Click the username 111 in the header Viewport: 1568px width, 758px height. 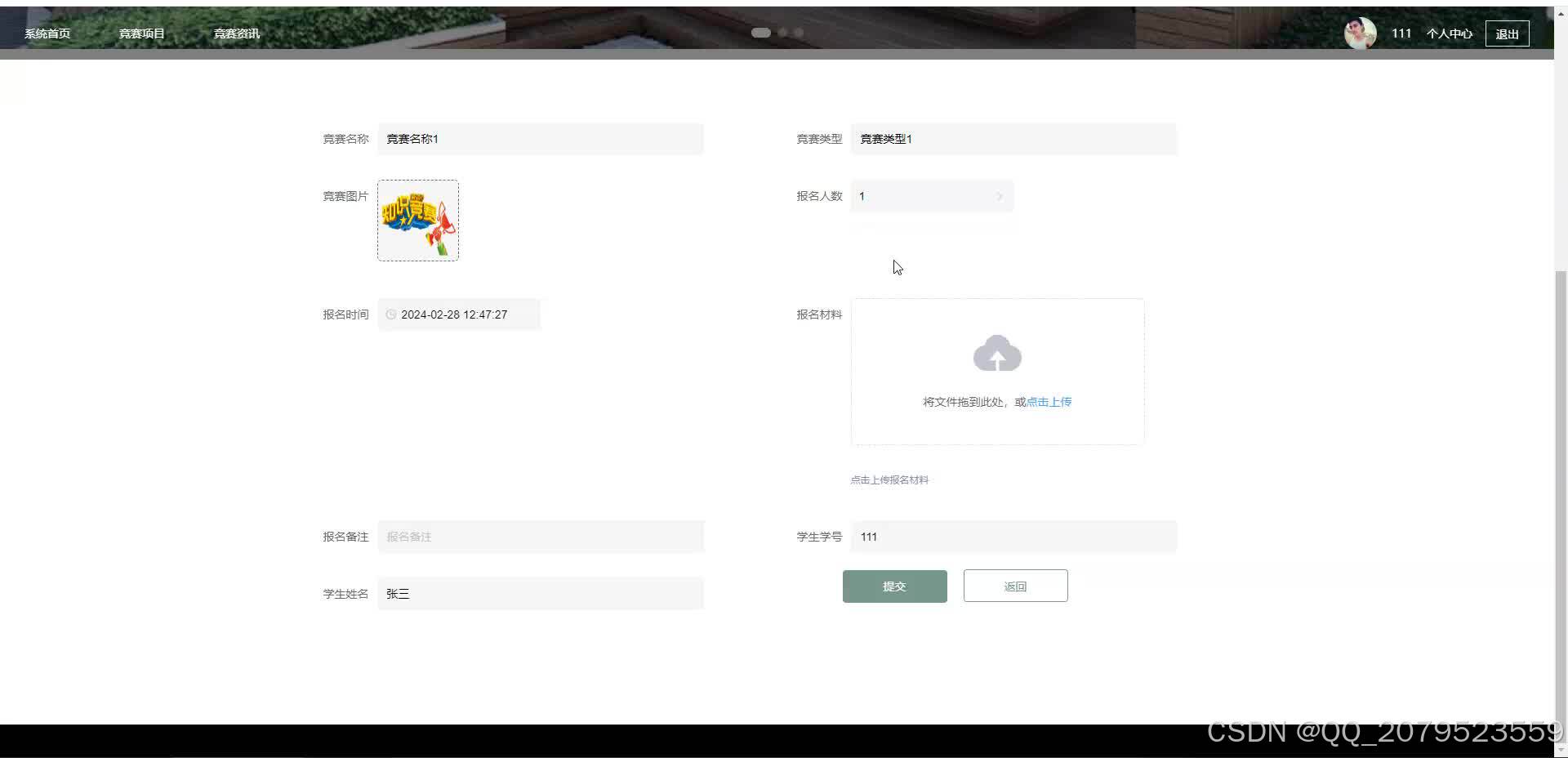pos(1401,33)
